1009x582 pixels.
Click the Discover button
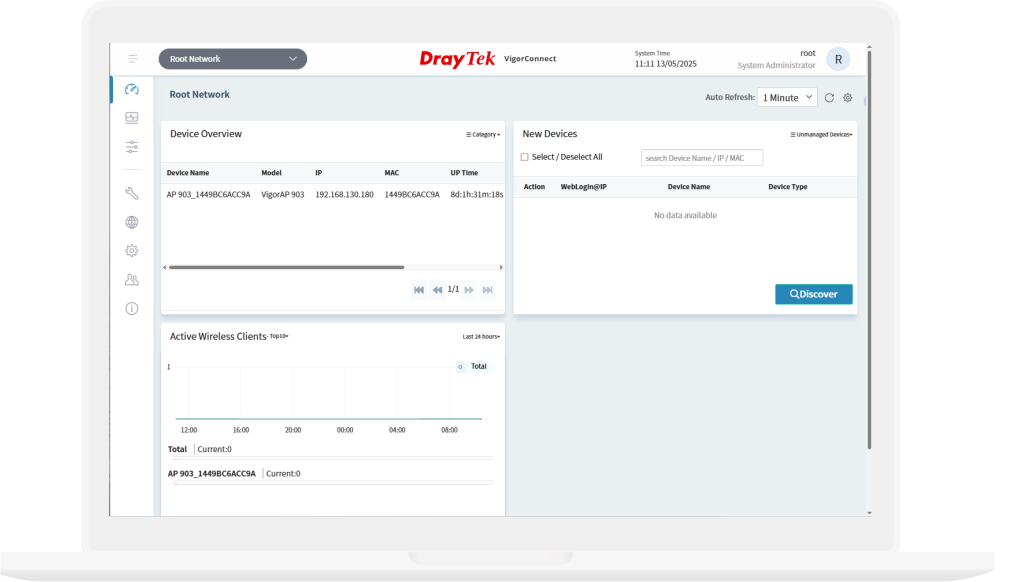(813, 294)
